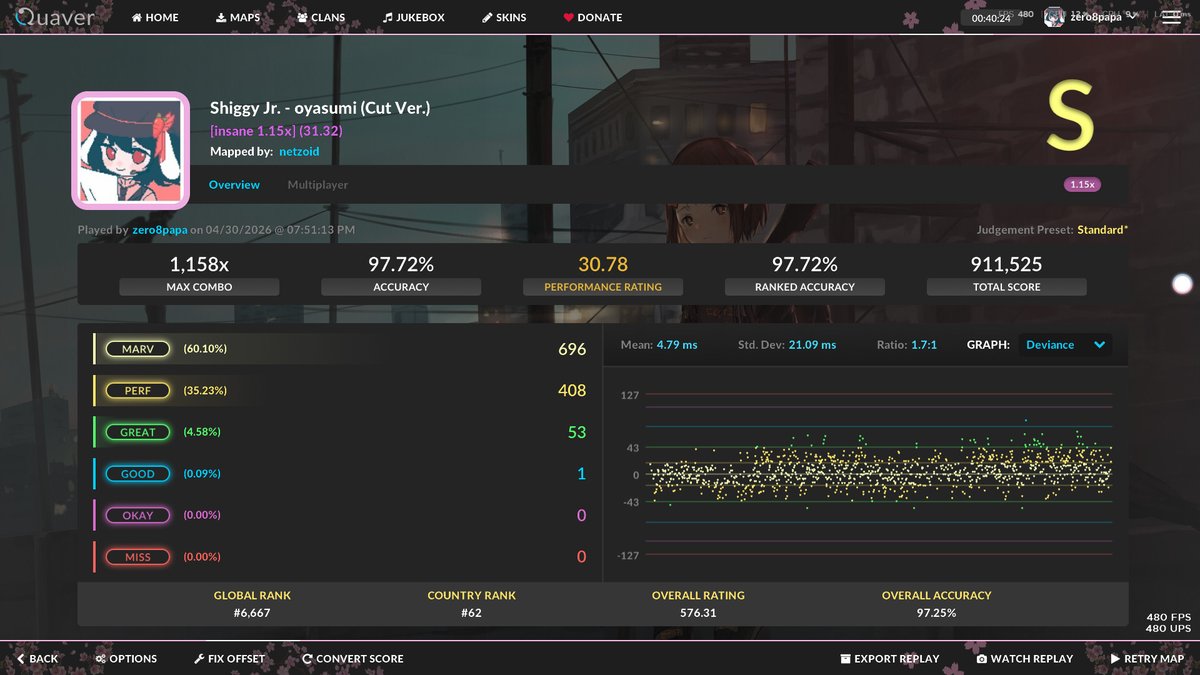Click the BACK button
This screenshot has width=1200, height=675.
coord(37,659)
